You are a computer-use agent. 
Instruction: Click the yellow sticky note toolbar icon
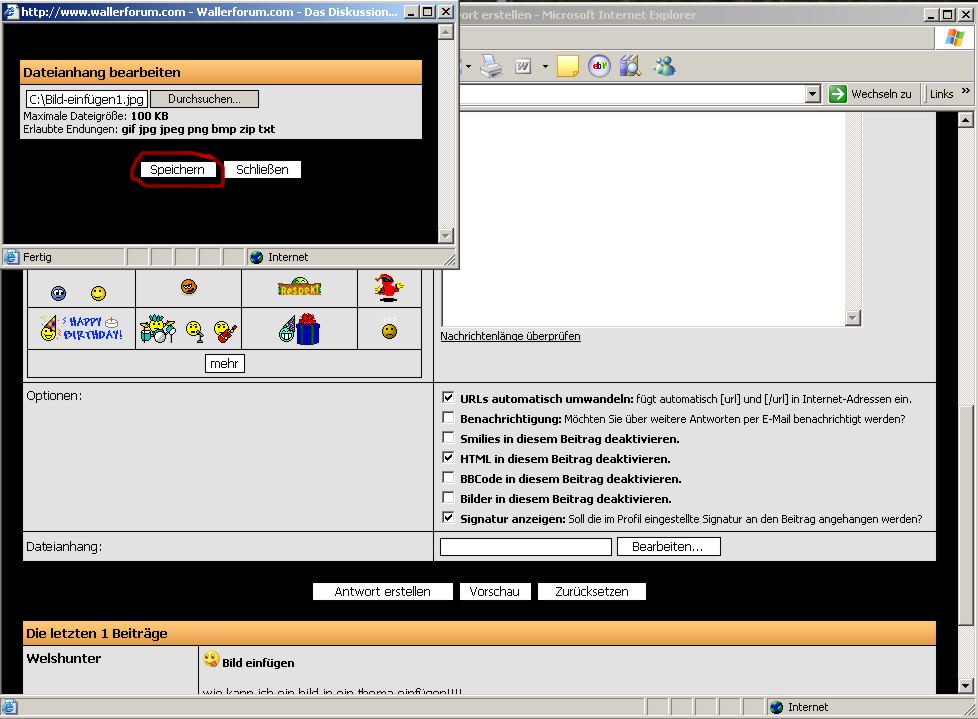click(x=568, y=67)
